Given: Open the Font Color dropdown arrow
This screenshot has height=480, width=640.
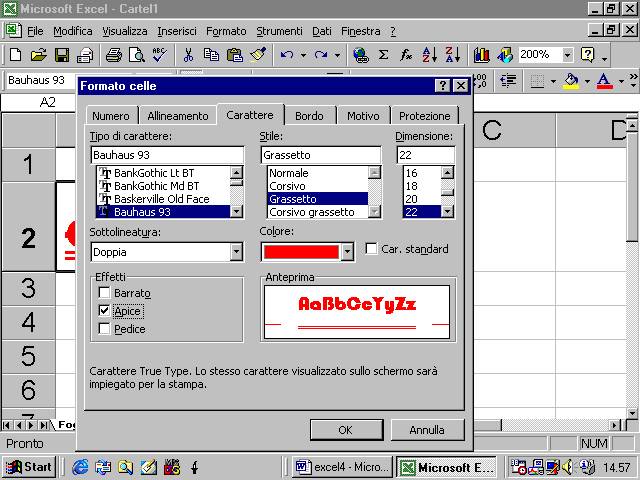Looking at the screenshot, I should coord(621,81).
